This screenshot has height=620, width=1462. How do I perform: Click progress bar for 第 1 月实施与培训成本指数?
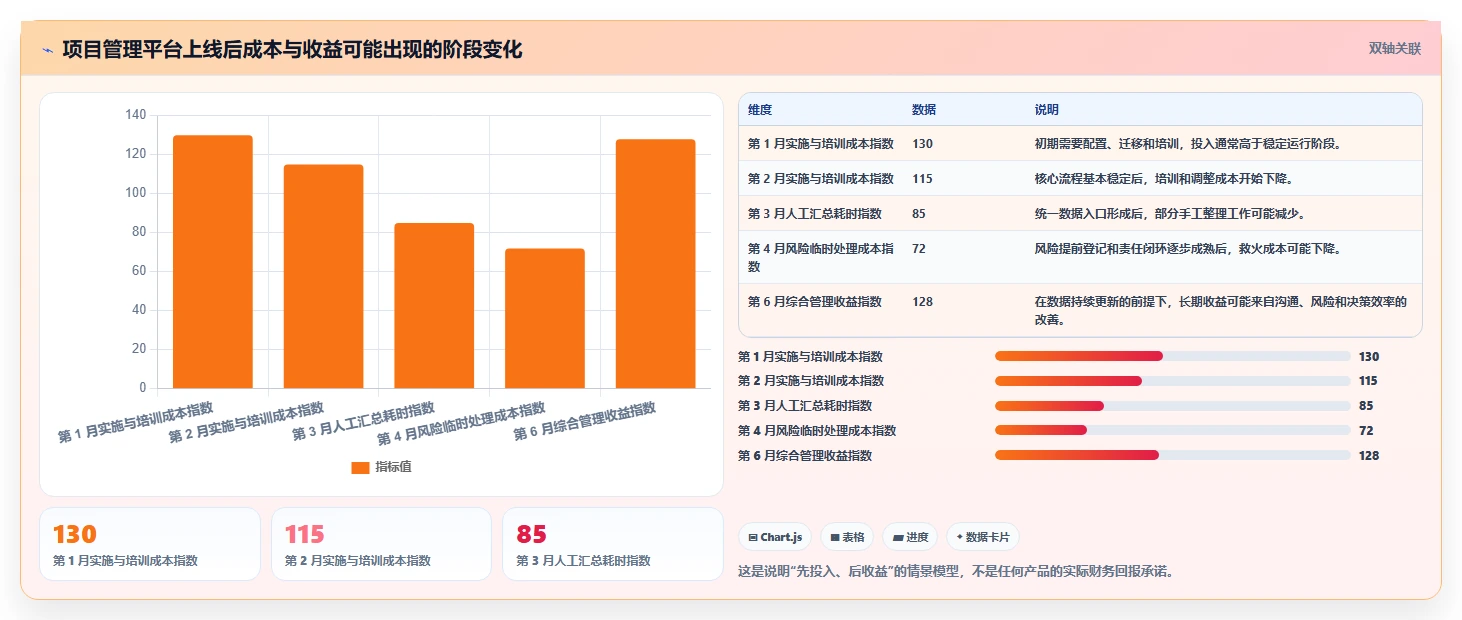[x=1173, y=356]
